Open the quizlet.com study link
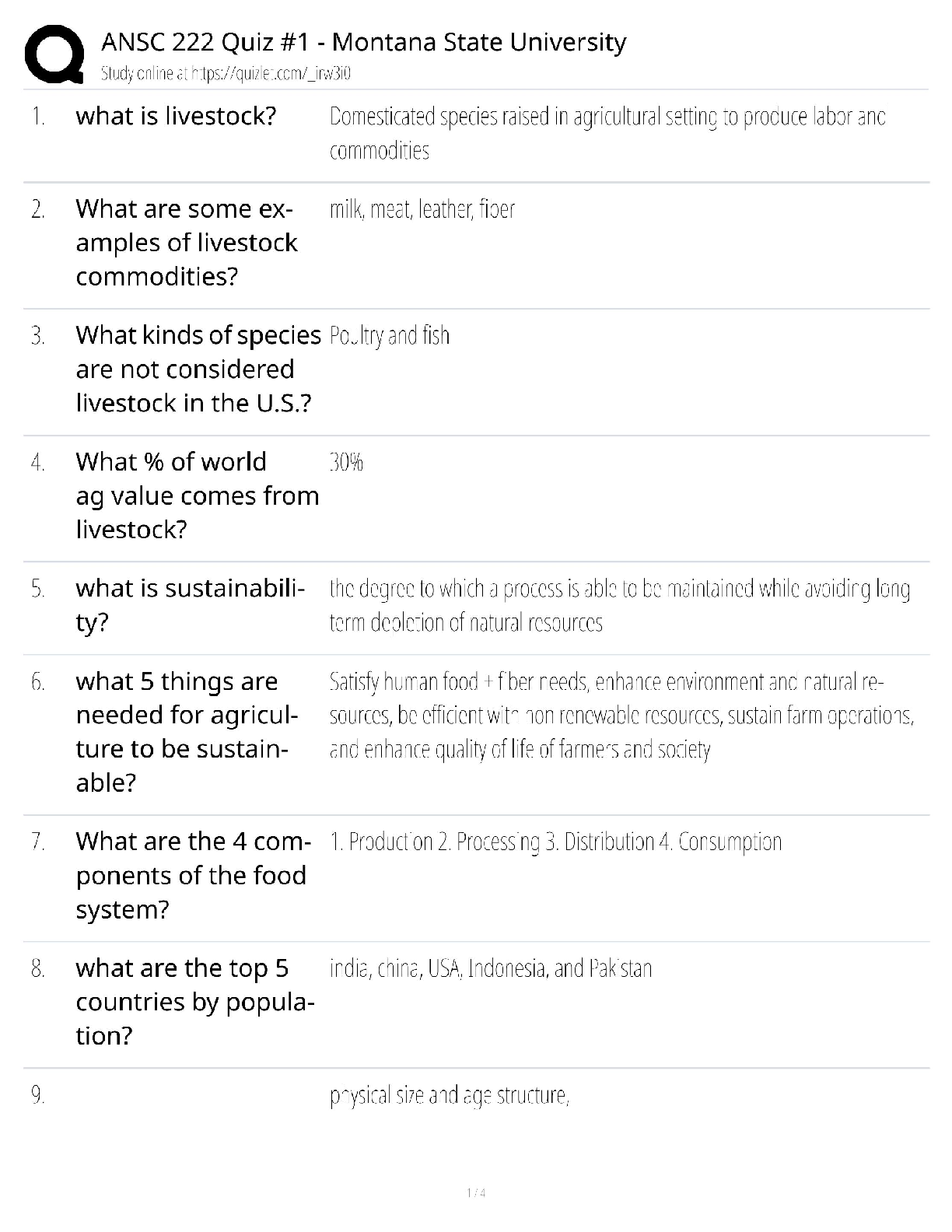The image size is (952, 1232). coord(226,74)
